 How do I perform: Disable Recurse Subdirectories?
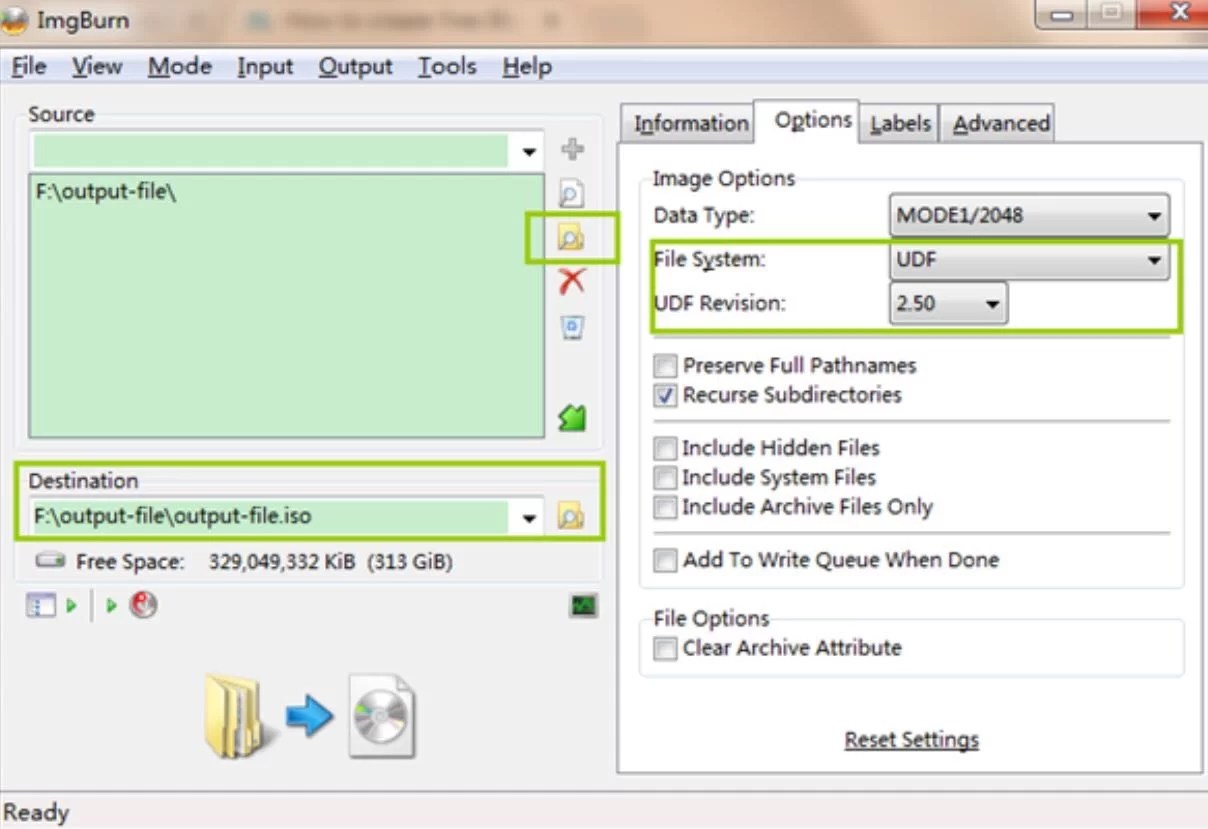[x=664, y=396]
